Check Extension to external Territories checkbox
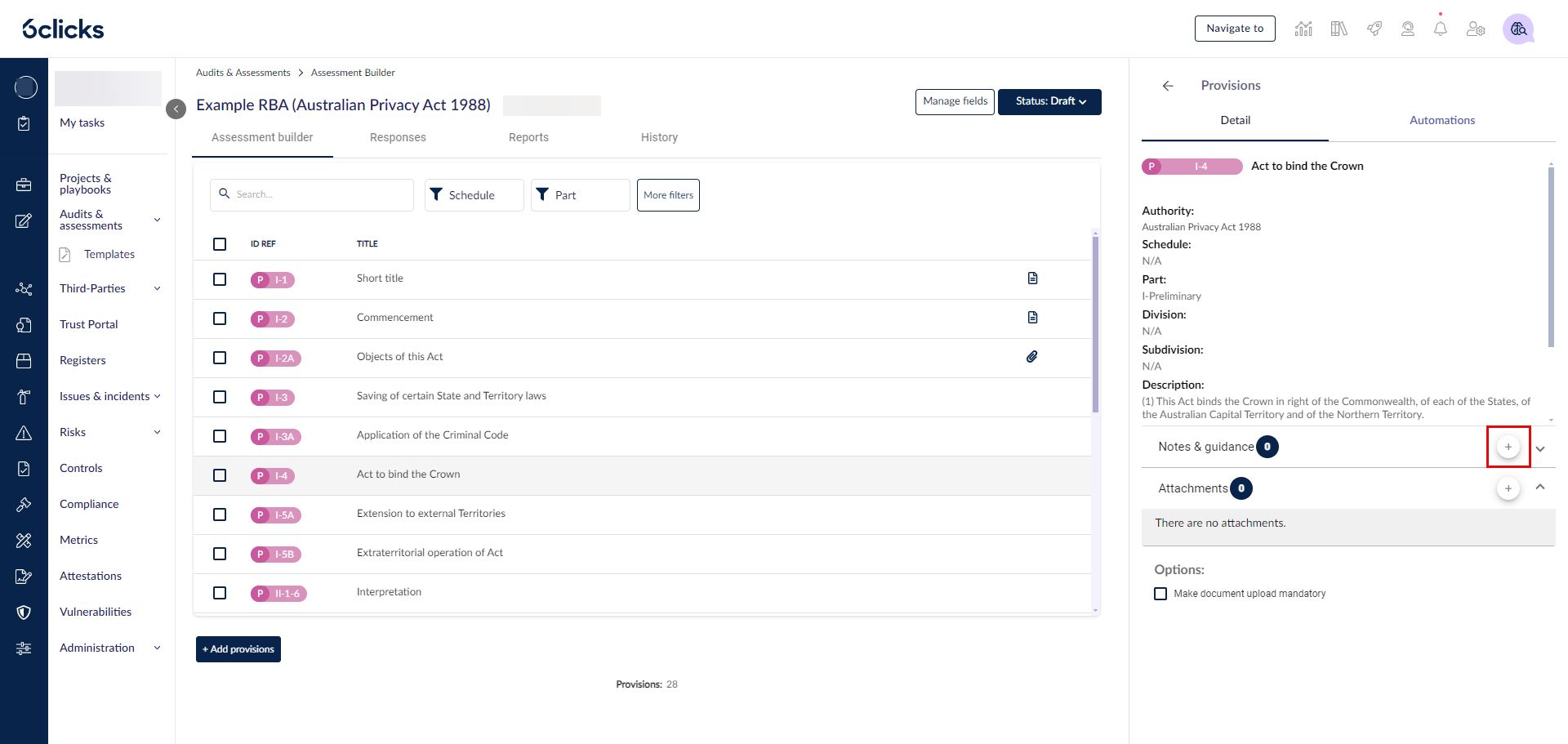This screenshot has height=744, width=1568. pyautogui.click(x=220, y=515)
